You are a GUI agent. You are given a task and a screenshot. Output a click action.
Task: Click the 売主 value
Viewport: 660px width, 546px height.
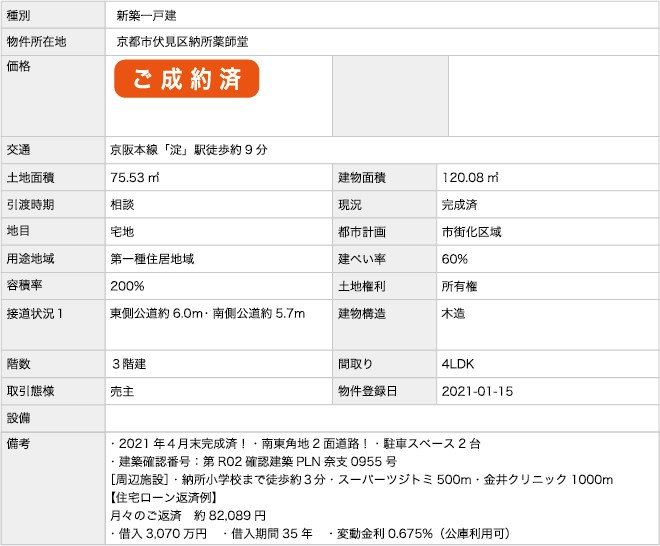122,392
